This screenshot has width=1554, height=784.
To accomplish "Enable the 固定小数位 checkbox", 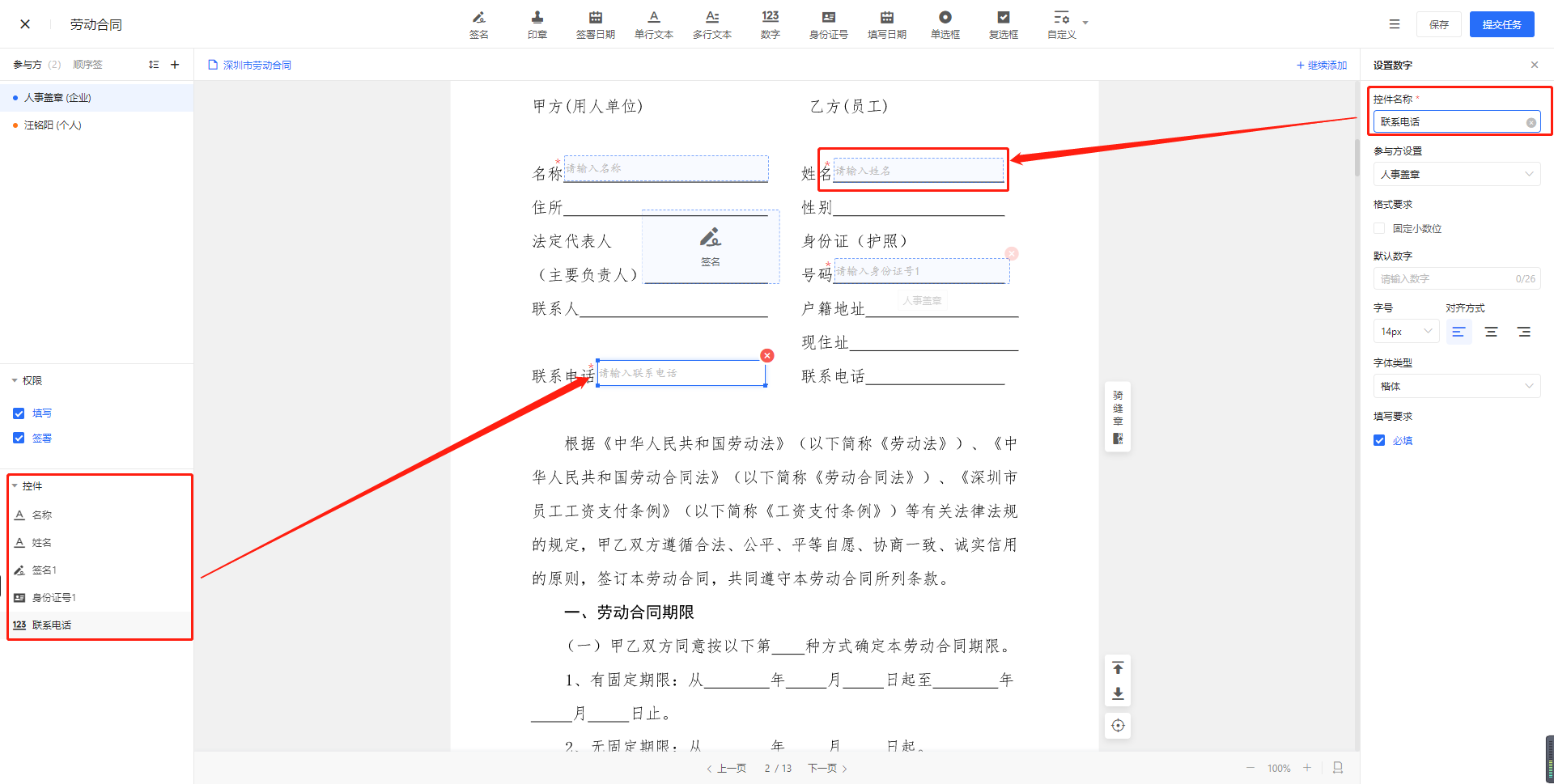I will [1379, 229].
